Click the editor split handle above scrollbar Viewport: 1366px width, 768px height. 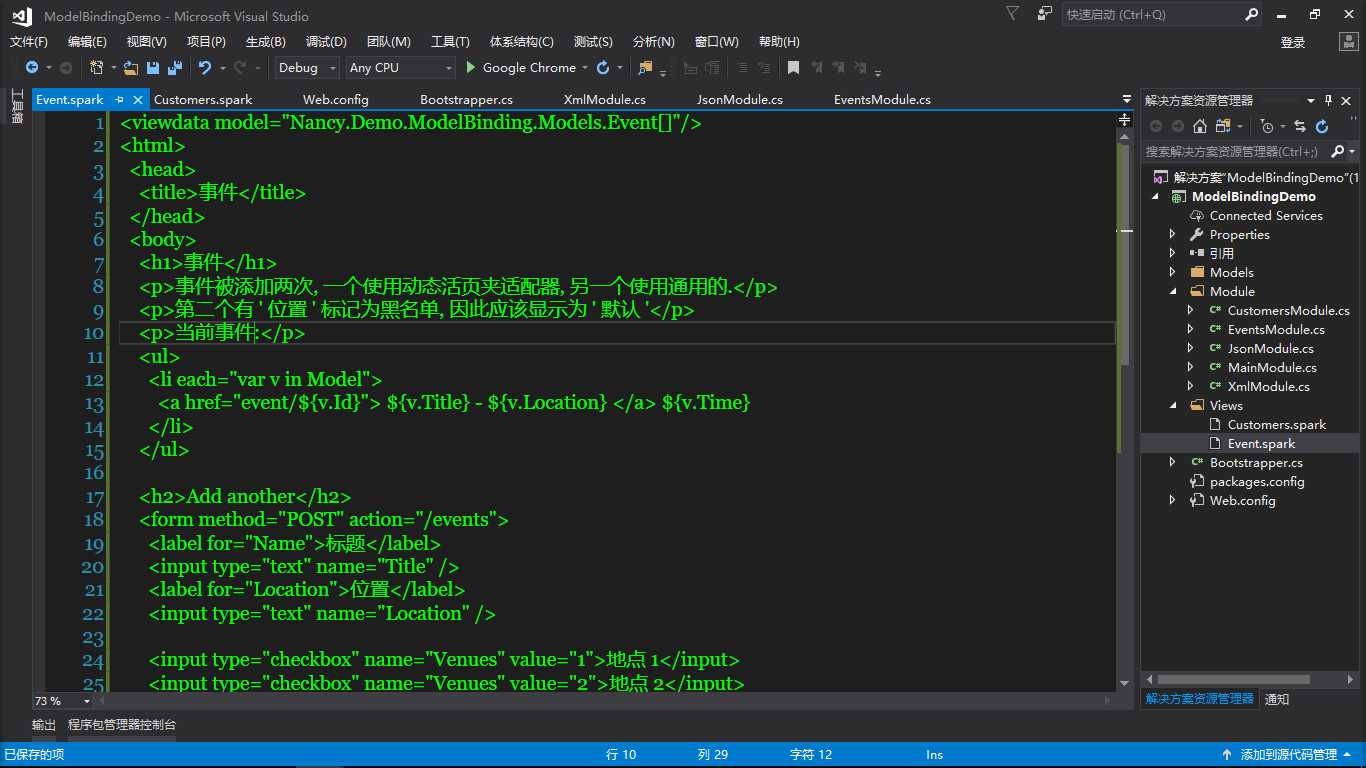point(1125,120)
